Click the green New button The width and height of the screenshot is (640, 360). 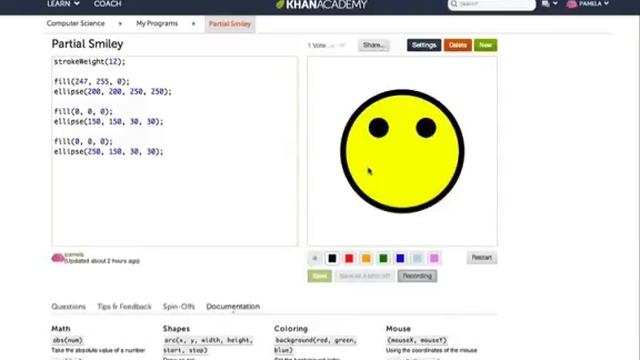[485, 45]
